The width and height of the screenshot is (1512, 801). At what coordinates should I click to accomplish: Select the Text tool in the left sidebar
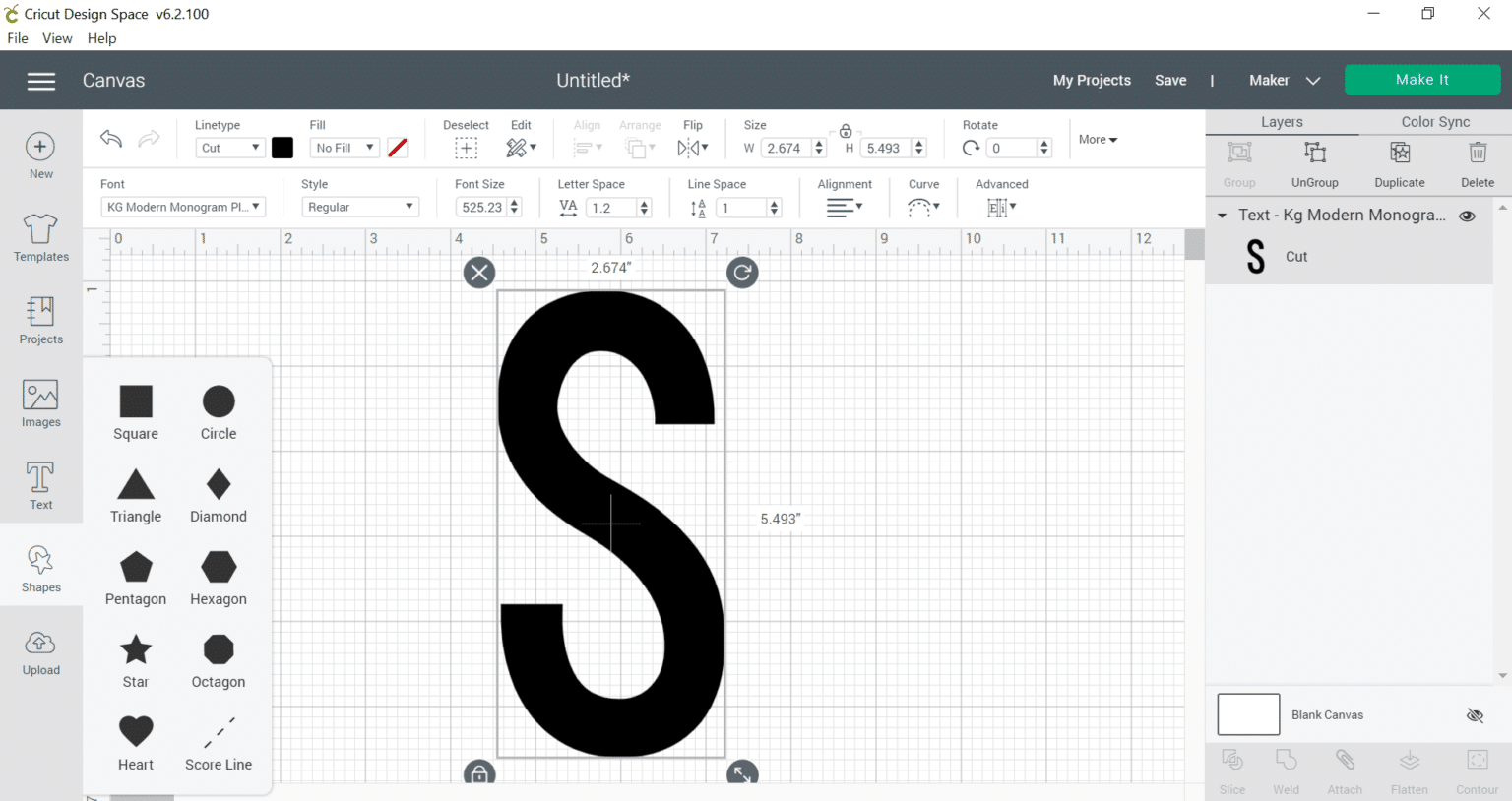coord(40,484)
